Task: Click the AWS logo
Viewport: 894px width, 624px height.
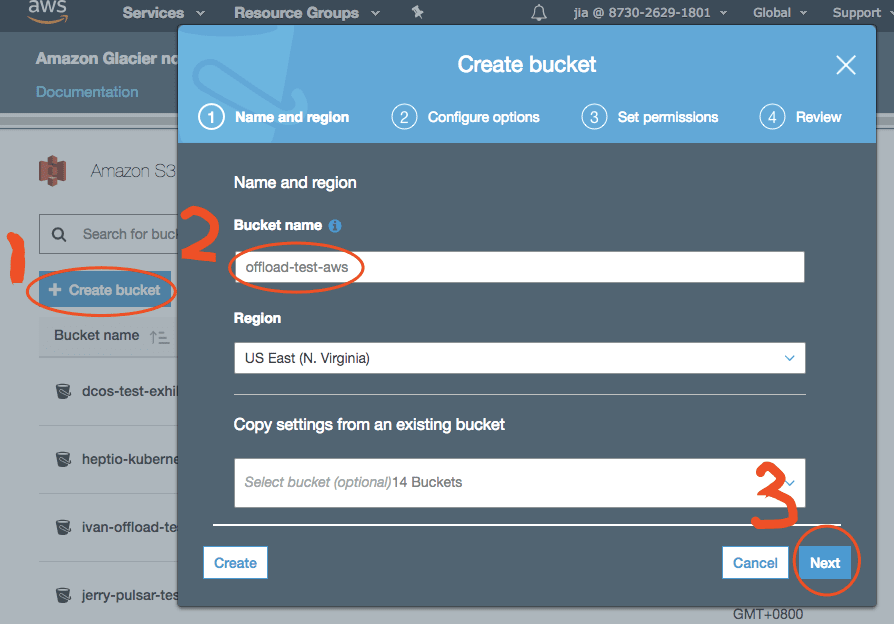Action: tap(48, 11)
